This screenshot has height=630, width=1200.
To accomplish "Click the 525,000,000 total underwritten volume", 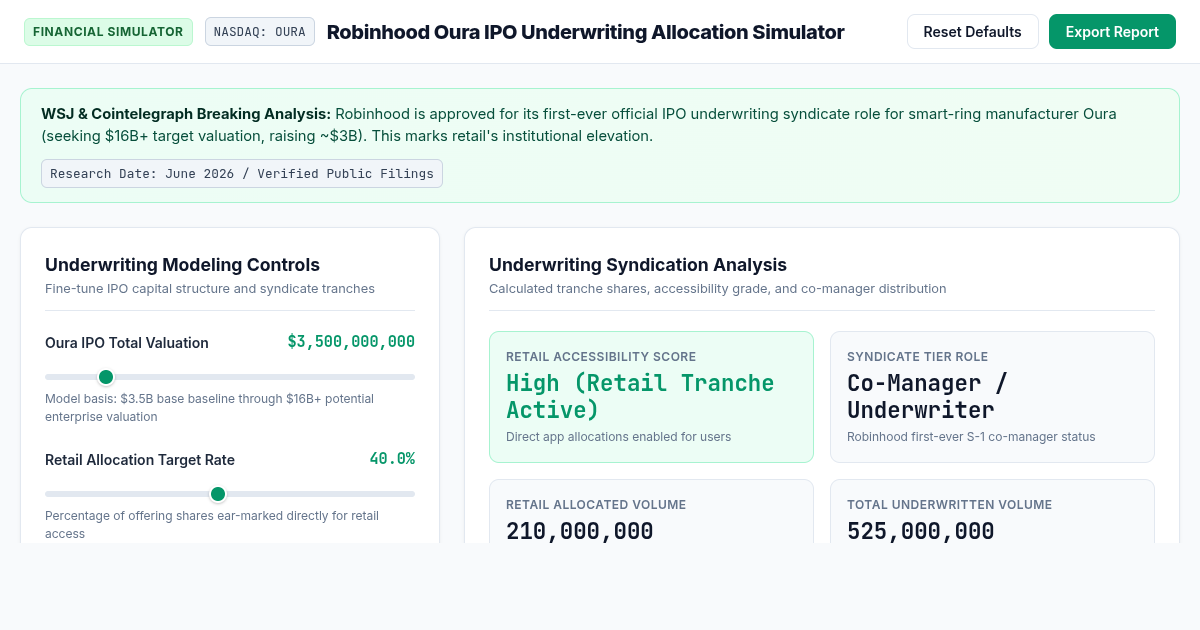I will [x=921, y=531].
